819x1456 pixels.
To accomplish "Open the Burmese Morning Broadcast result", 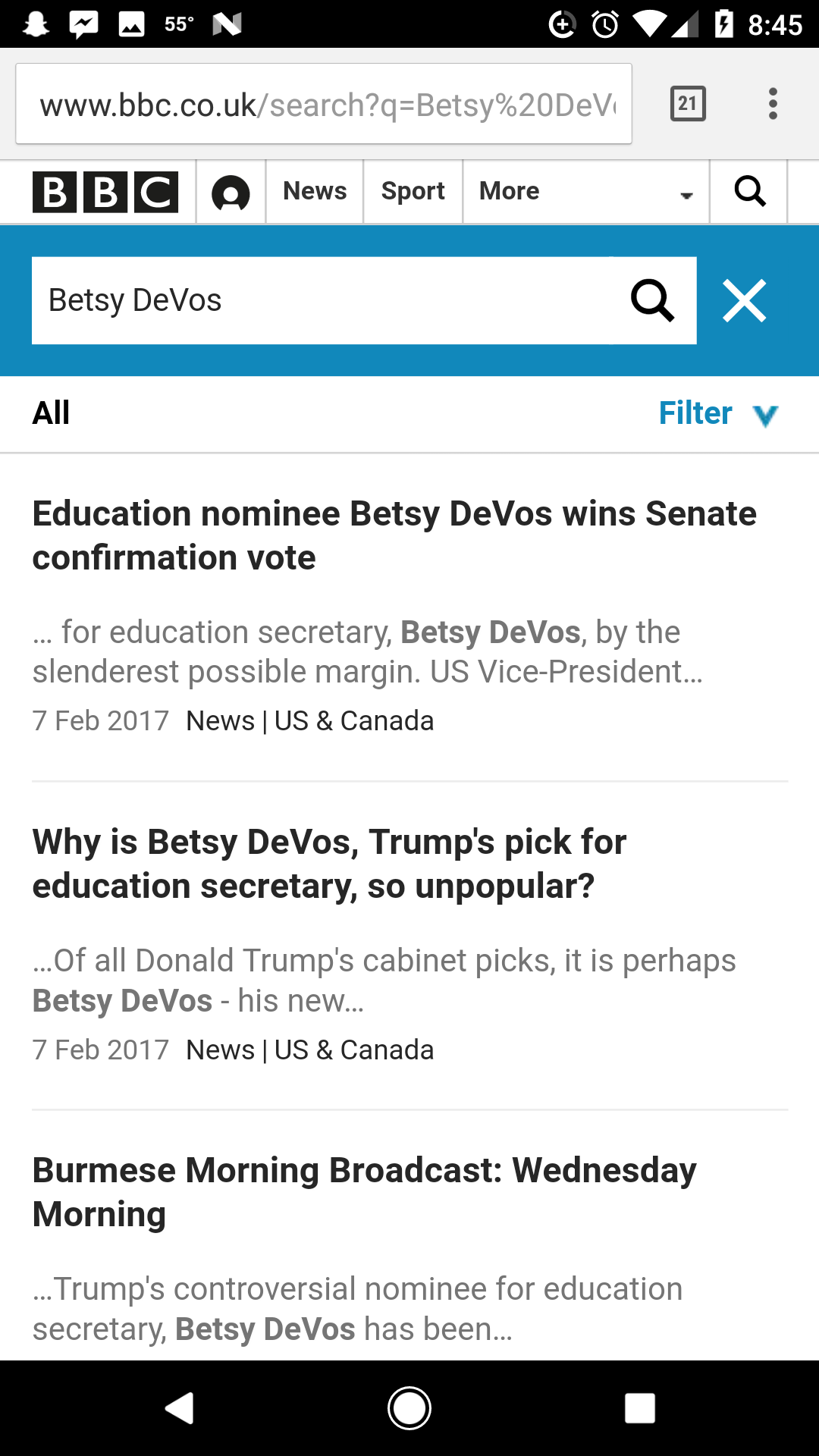I will click(x=364, y=1192).
